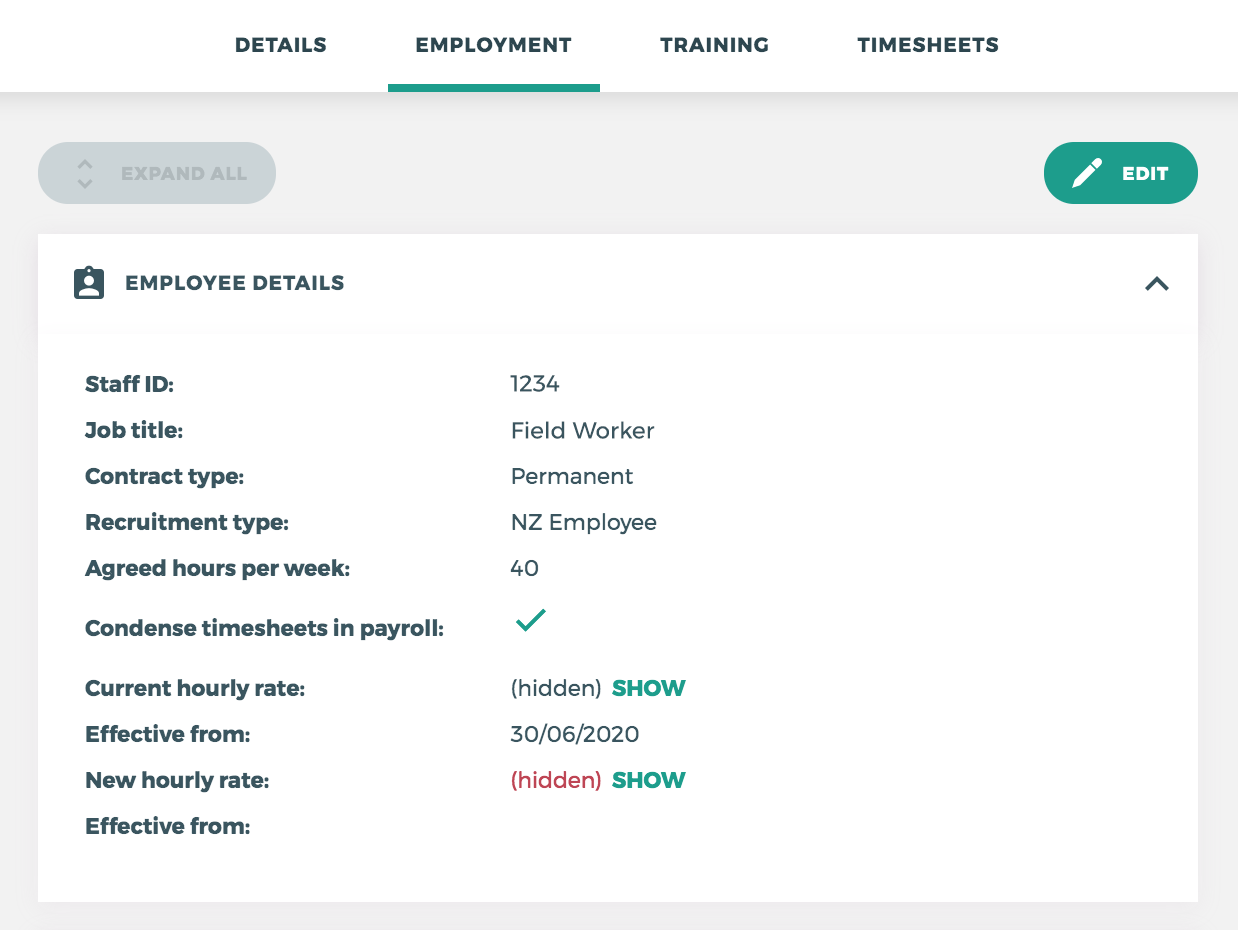The height and width of the screenshot is (930, 1238).
Task: Switch to the Training tab
Action: pos(714,45)
